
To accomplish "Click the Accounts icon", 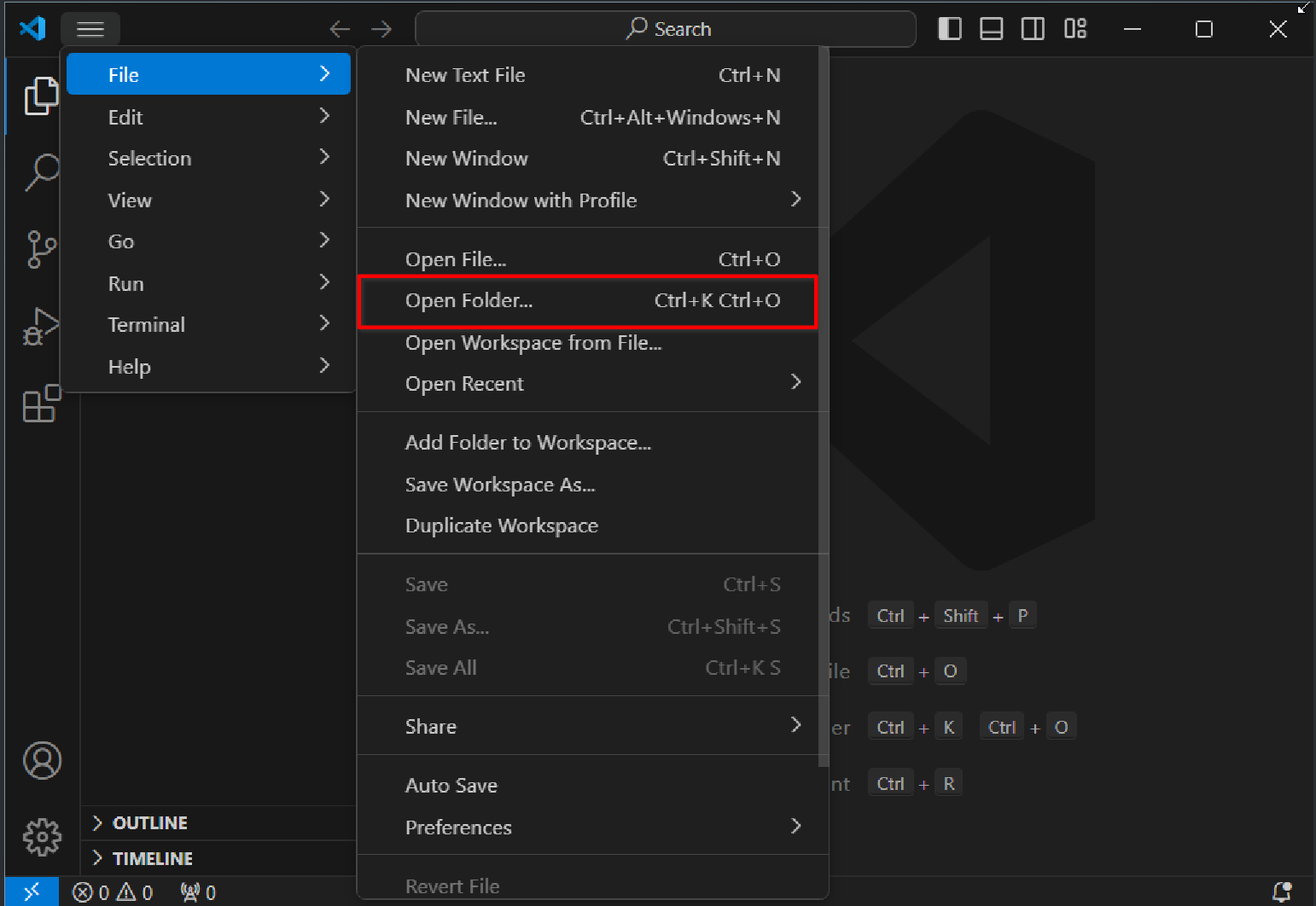I will point(42,760).
